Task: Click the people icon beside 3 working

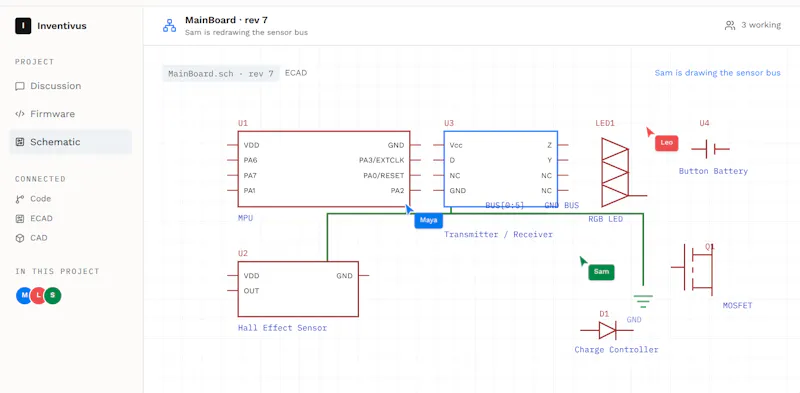Action: point(730,25)
